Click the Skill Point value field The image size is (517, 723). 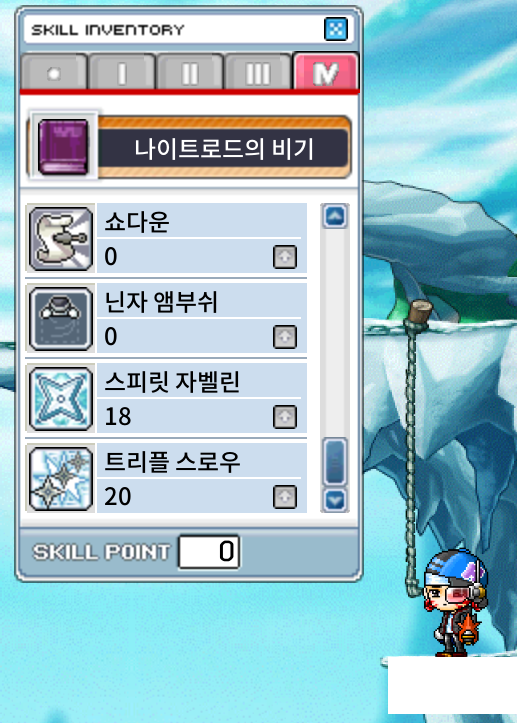(209, 551)
